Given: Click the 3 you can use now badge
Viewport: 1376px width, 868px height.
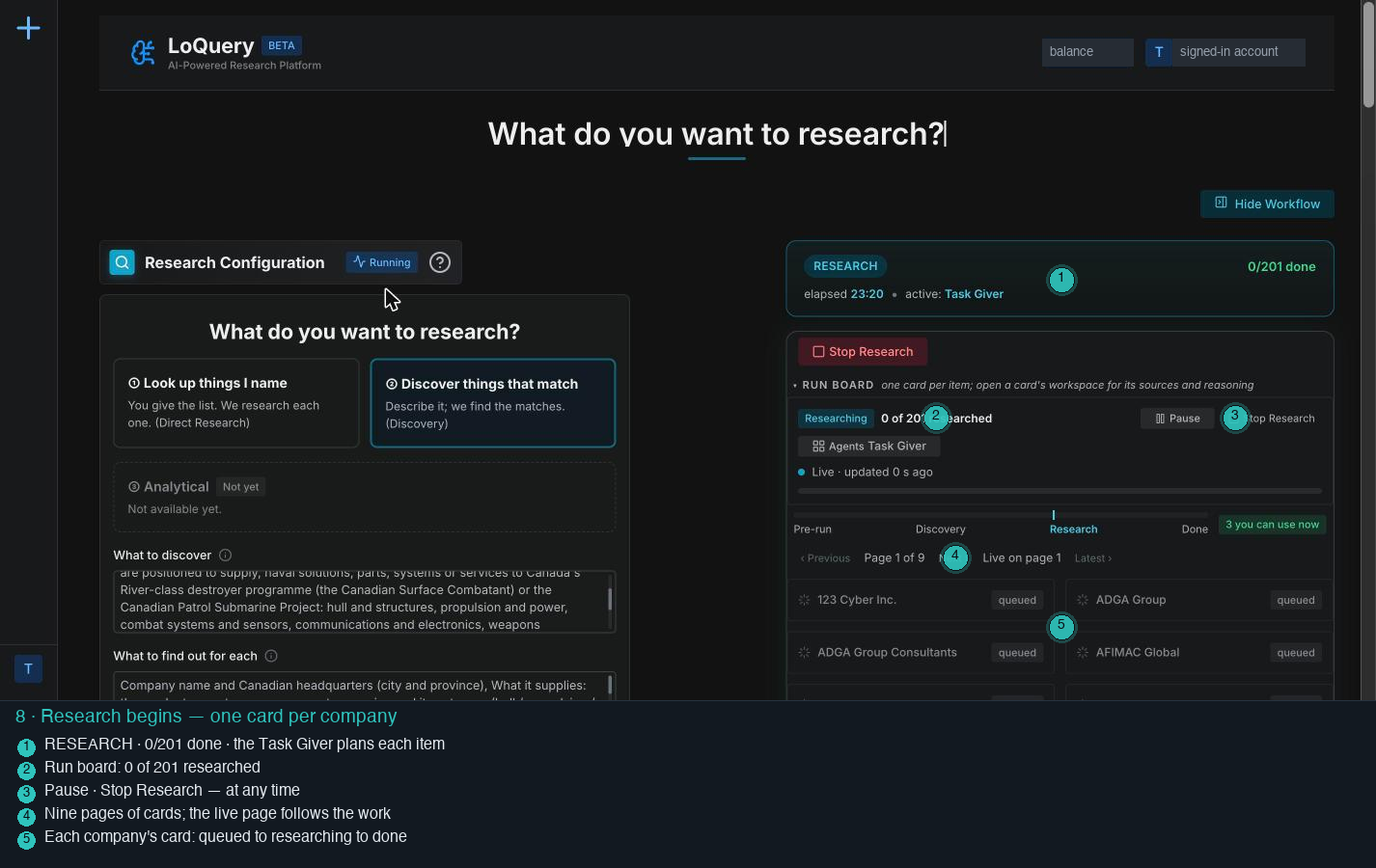Looking at the screenshot, I should pyautogui.click(x=1272, y=525).
